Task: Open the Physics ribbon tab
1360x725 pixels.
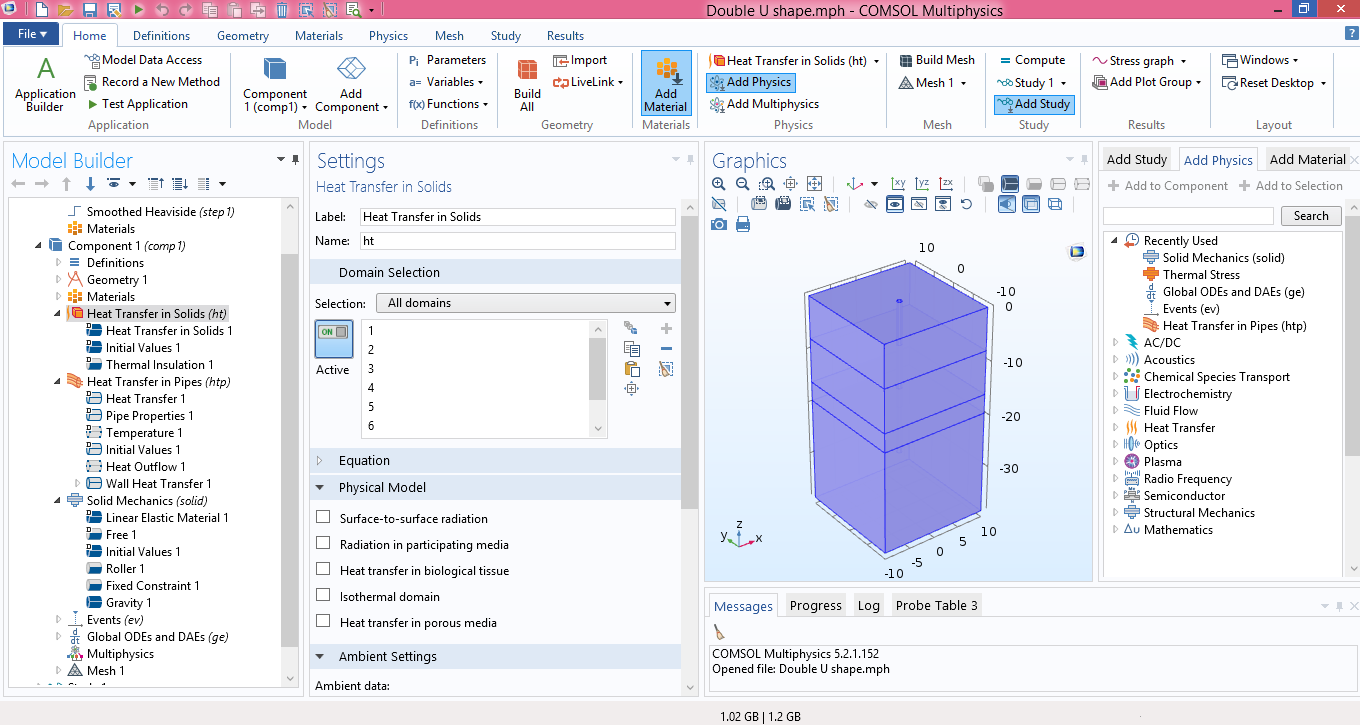Action: (388, 36)
